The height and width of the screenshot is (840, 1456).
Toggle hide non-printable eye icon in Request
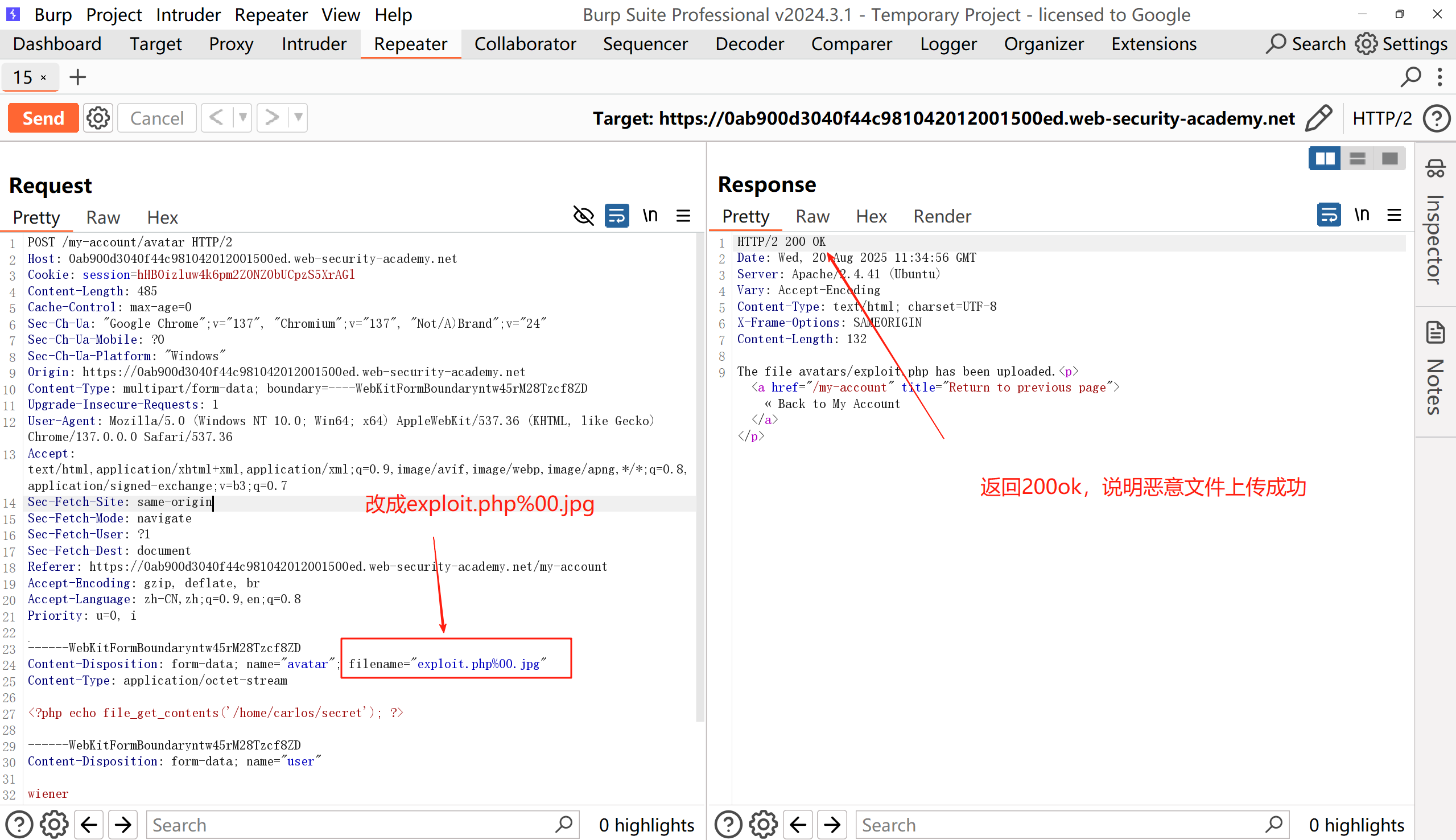pos(583,216)
